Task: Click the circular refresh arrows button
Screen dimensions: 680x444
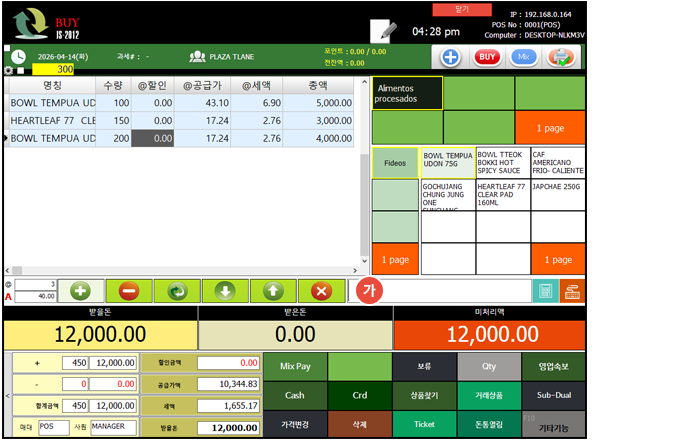Action: coord(177,291)
